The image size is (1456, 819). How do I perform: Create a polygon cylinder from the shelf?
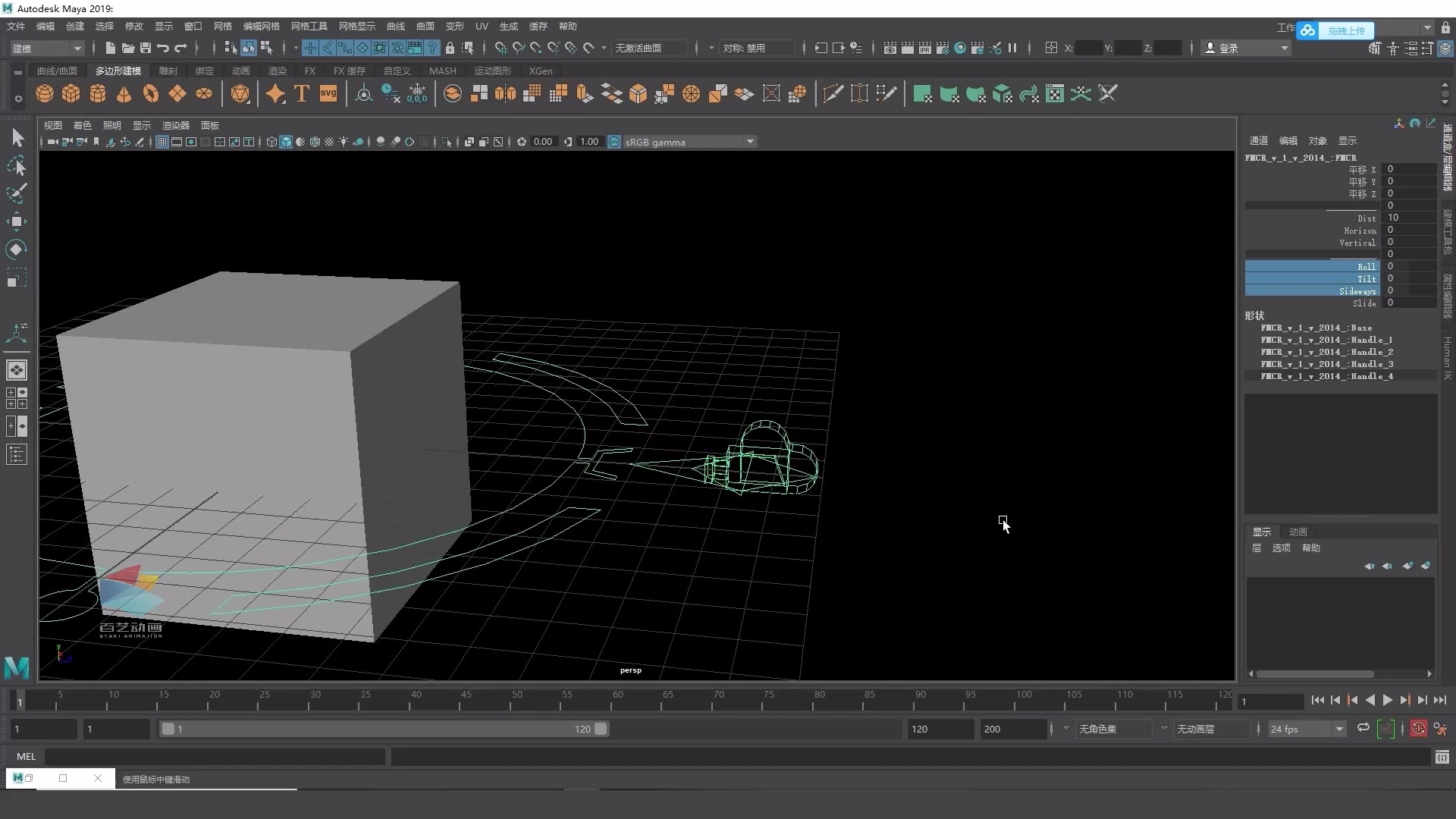[97, 93]
